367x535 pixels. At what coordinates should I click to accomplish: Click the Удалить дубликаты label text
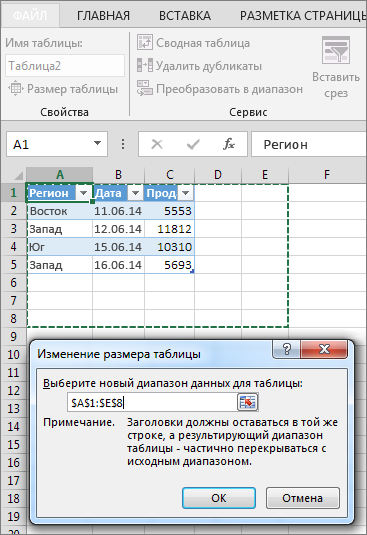click(209, 66)
